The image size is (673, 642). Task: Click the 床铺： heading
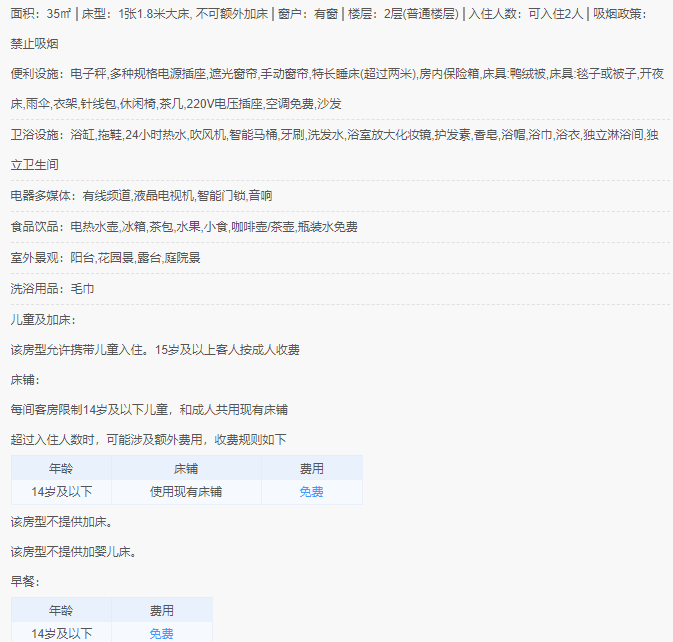click(x=25, y=380)
